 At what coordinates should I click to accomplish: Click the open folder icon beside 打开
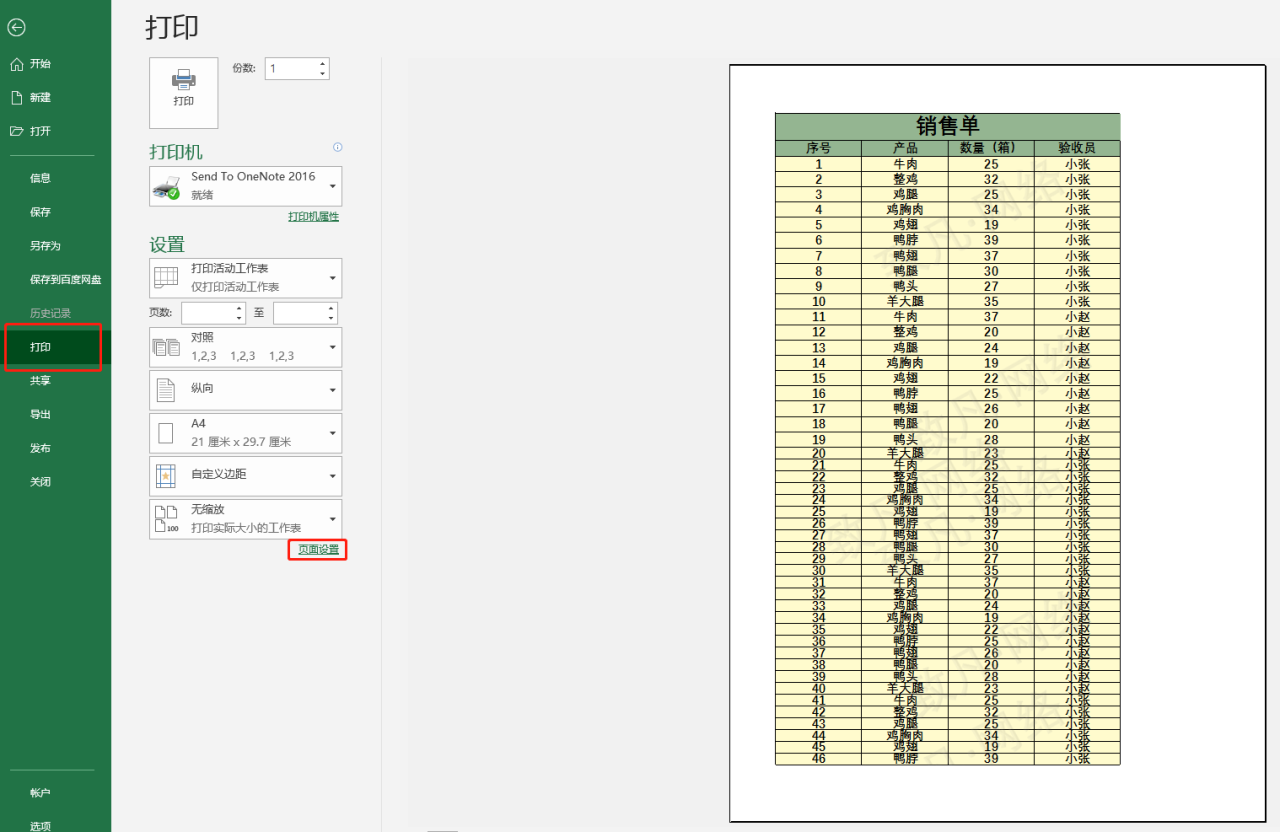[16, 131]
